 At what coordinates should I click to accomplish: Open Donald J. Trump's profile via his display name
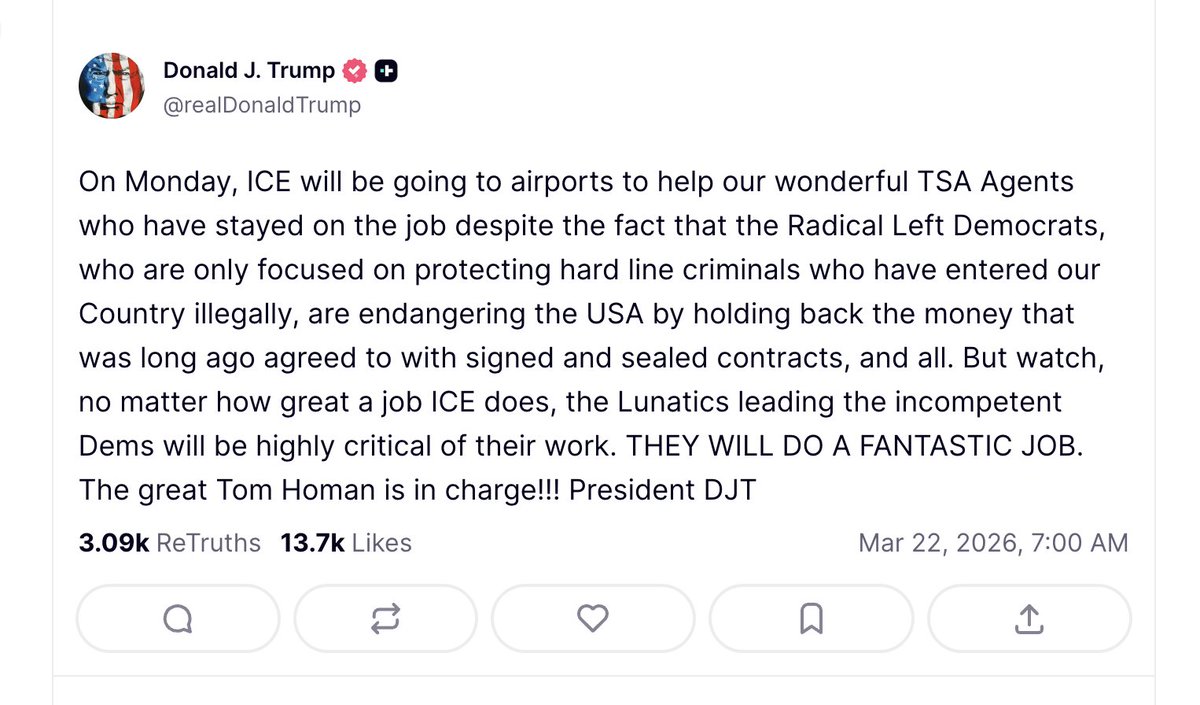pyautogui.click(x=249, y=70)
